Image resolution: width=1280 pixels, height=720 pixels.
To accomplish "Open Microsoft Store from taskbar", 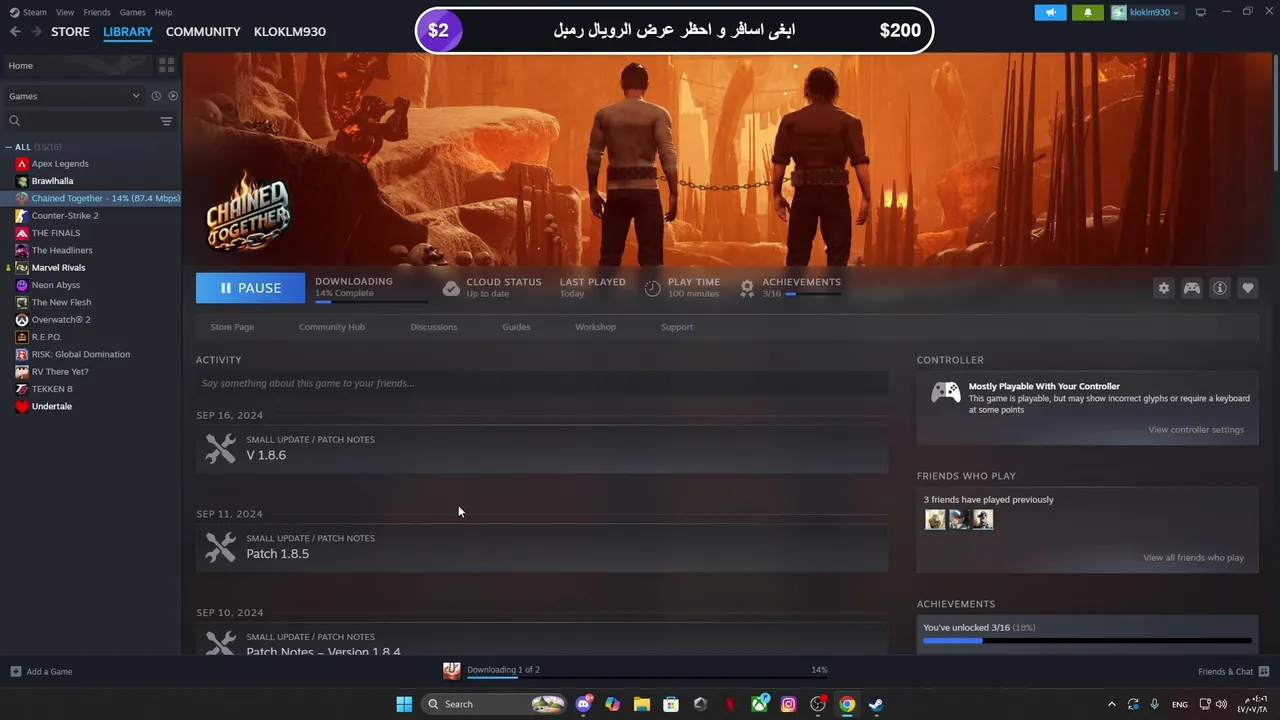I will click(671, 704).
